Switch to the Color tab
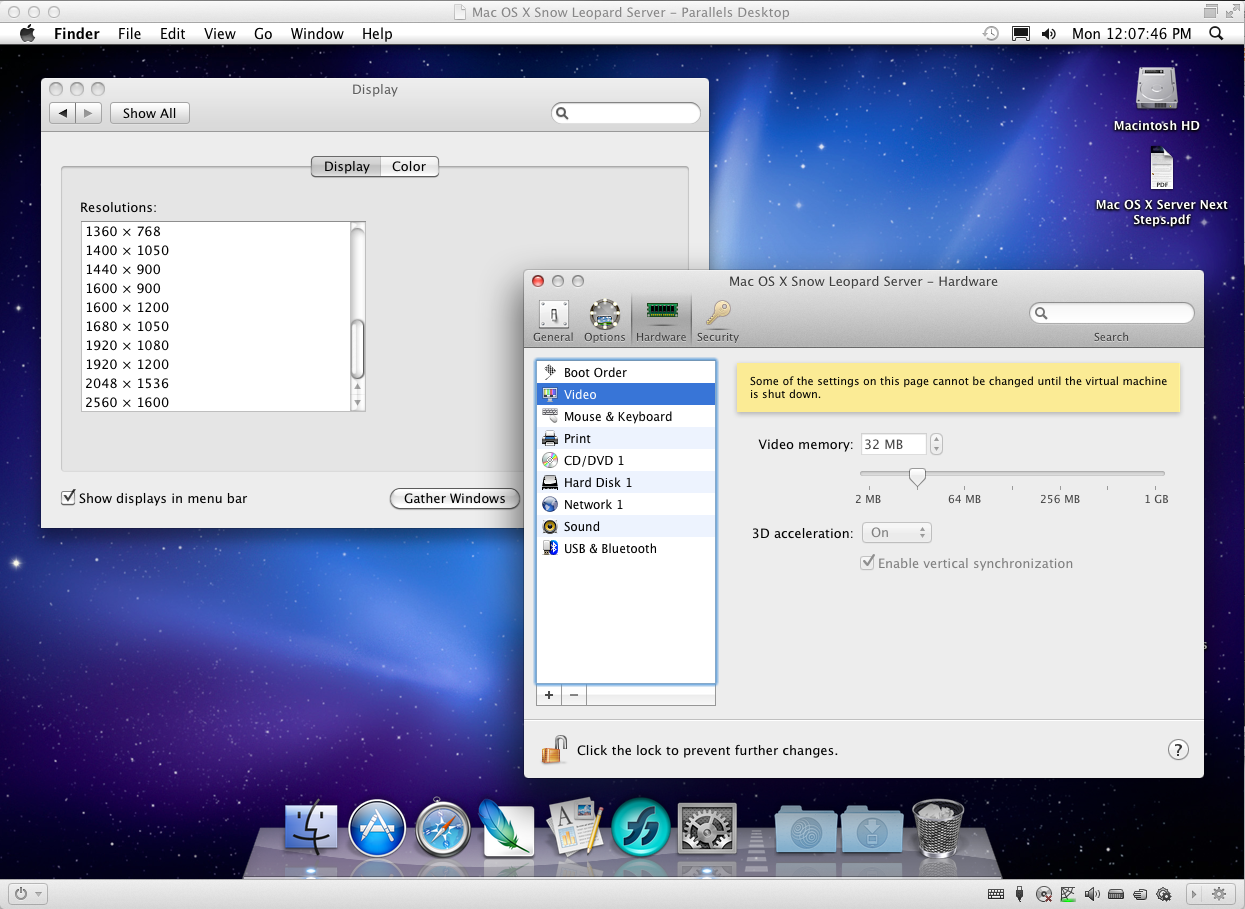 (409, 166)
